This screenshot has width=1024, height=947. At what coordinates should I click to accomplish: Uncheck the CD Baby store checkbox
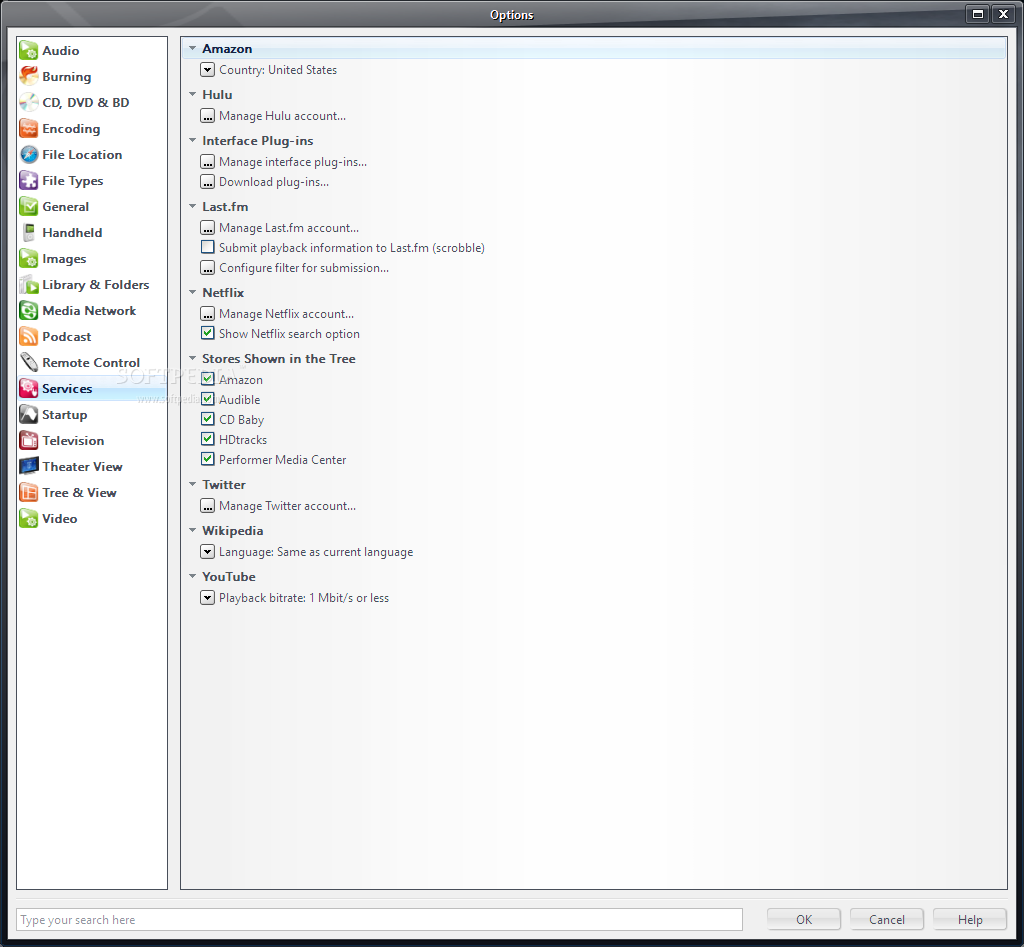208,419
